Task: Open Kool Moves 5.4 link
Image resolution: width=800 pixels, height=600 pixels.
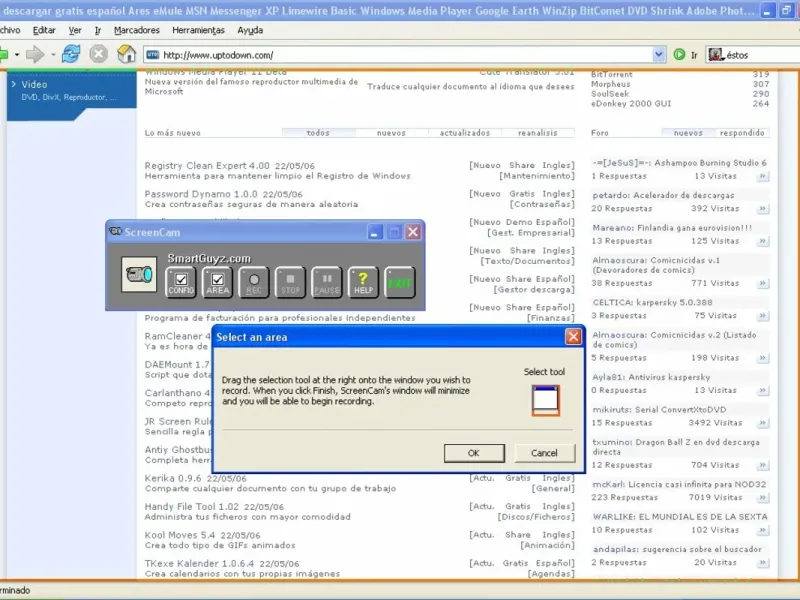Action: click(180, 535)
